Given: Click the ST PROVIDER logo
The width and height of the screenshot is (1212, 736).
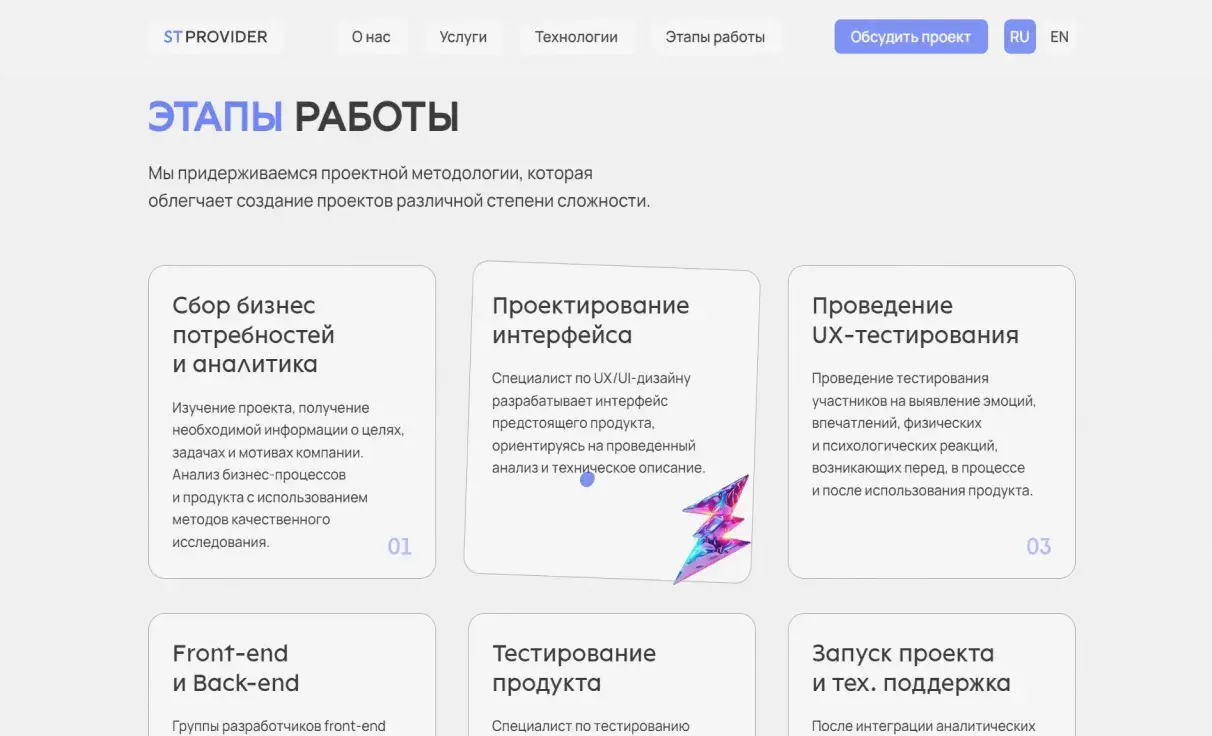Looking at the screenshot, I should coord(215,37).
